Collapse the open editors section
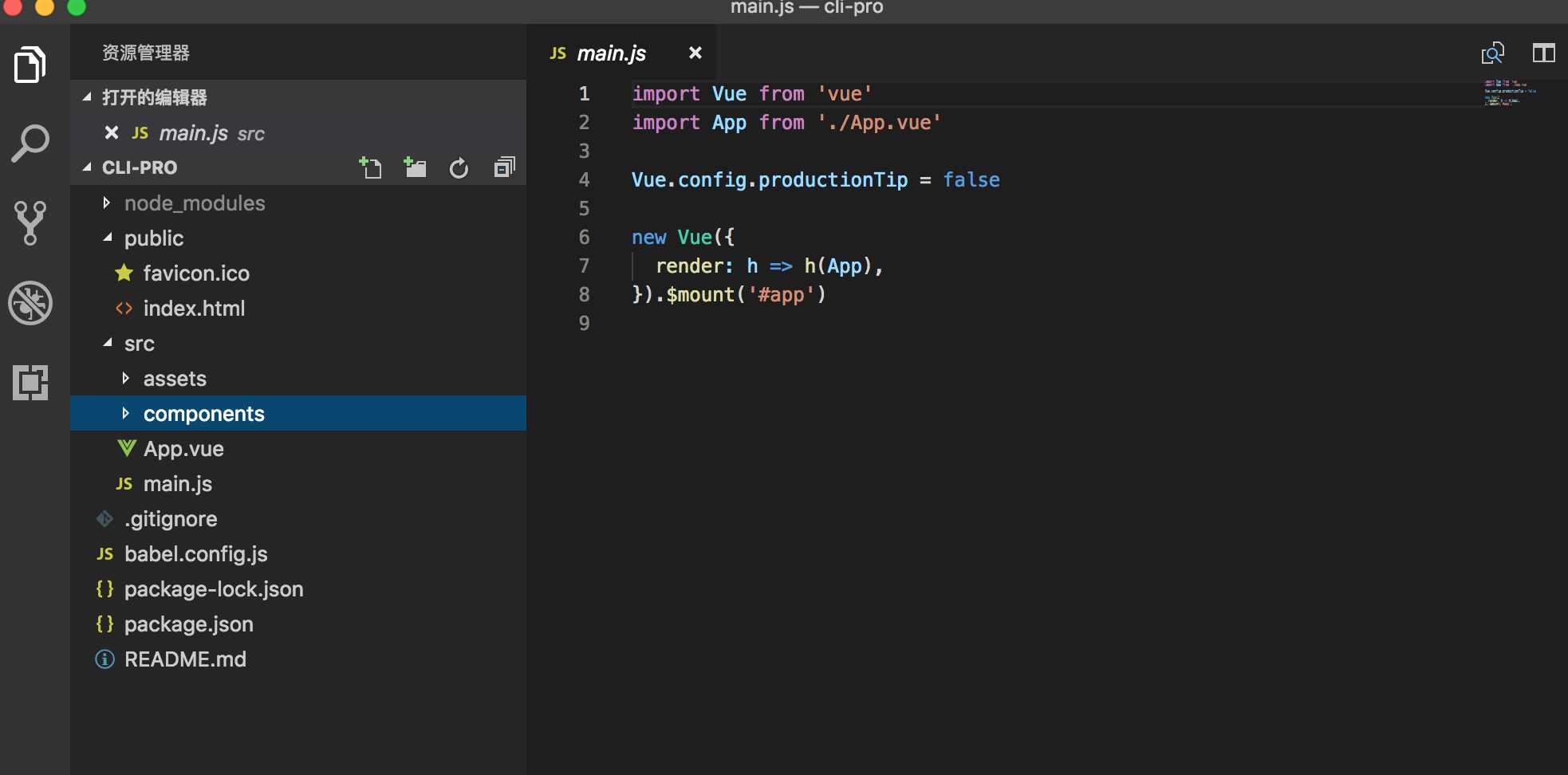 (x=87, y=97)
